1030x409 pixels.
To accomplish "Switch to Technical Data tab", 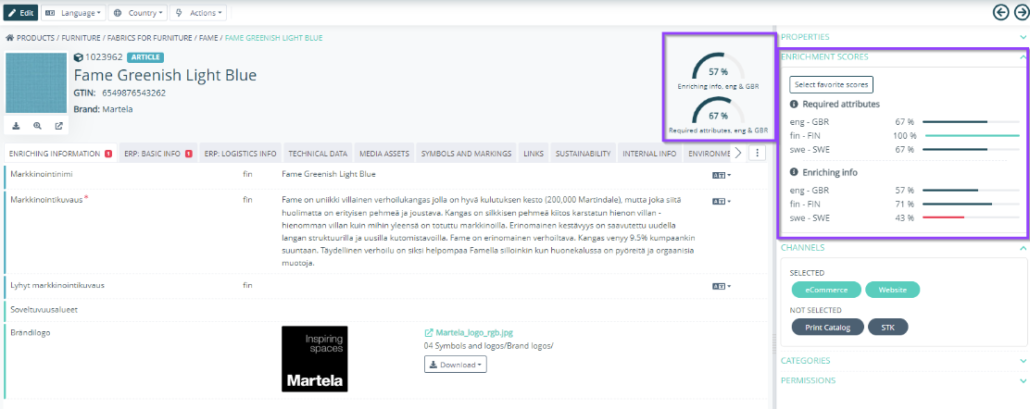I will pyautogui.click(x=317, y=154).
